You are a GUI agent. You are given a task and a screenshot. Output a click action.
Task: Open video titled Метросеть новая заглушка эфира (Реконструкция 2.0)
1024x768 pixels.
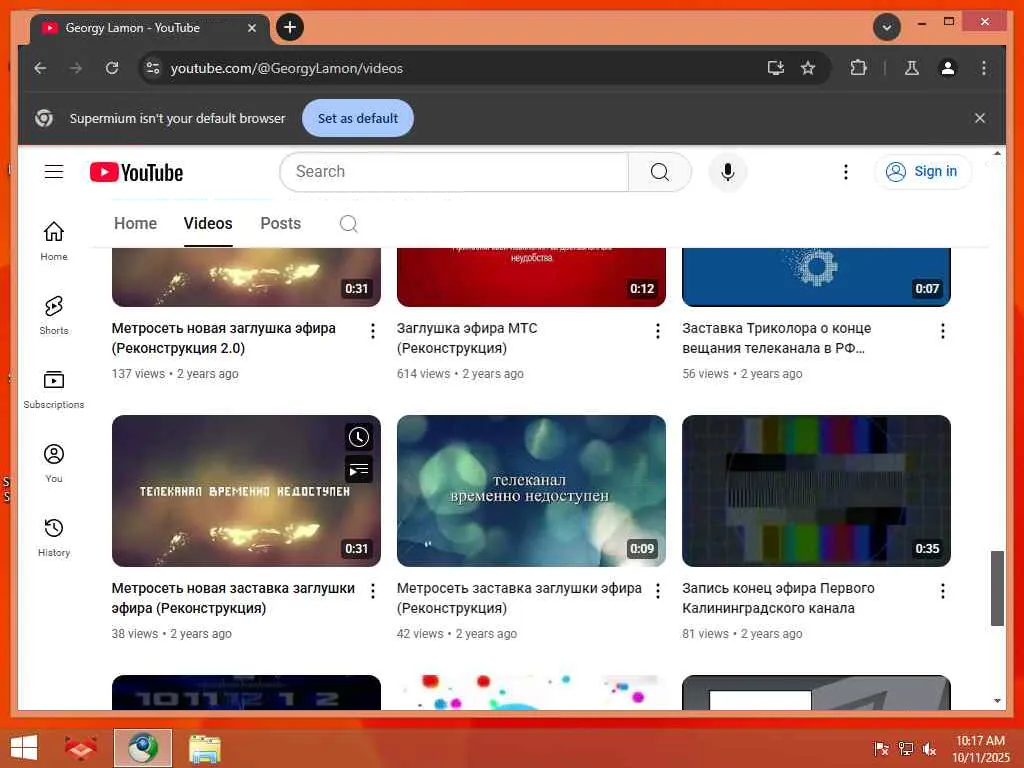(223, 338)
